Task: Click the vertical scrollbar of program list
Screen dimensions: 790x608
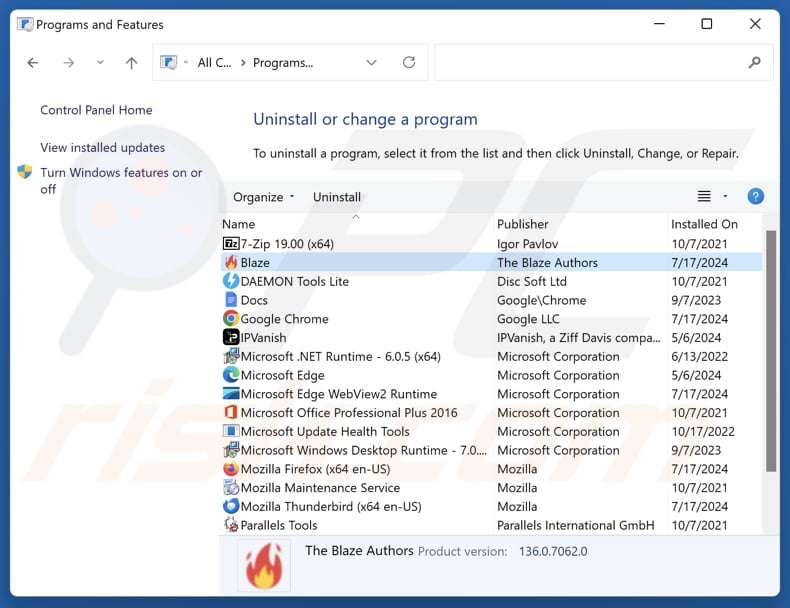Action: click(x=771, y=351)
